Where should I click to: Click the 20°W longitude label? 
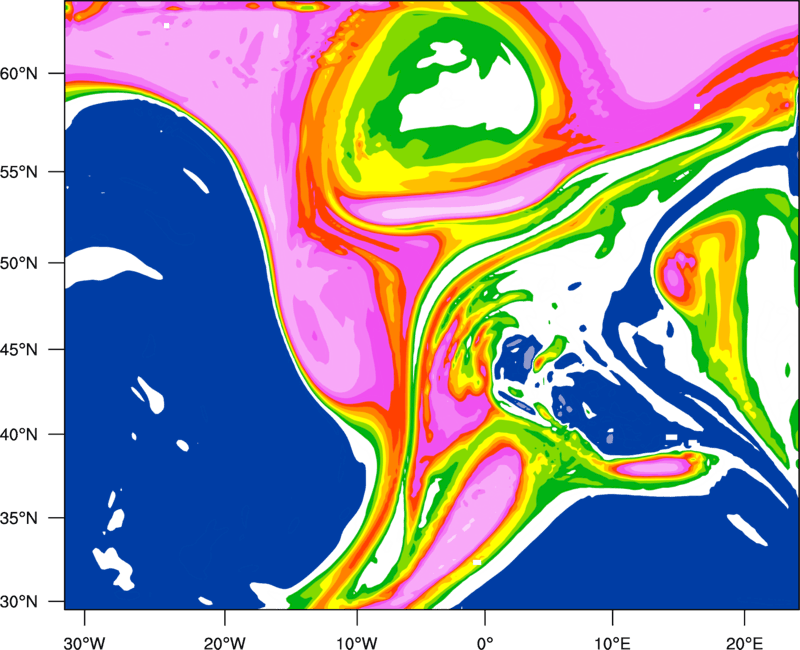(x=224, y=643)
